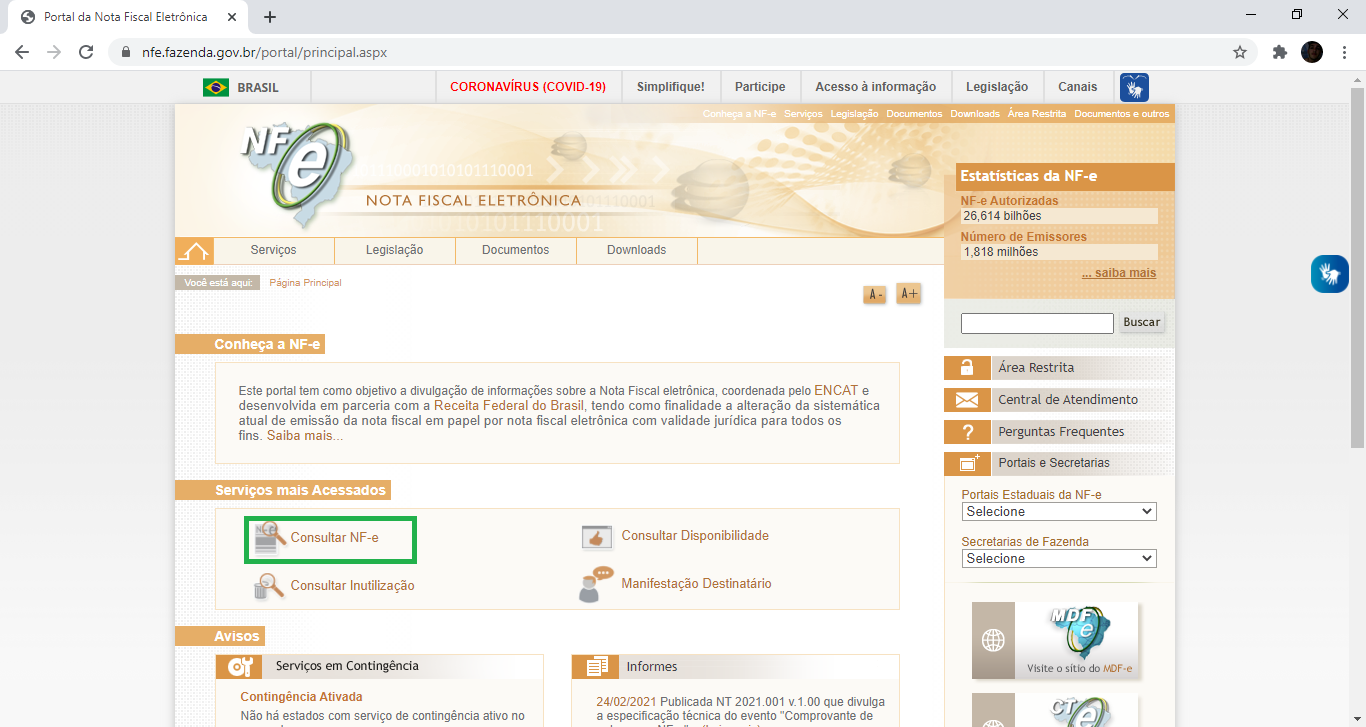The image size is (1366, 727).
Task: Increase font size with A+ button
Action: tap(909, 293)
